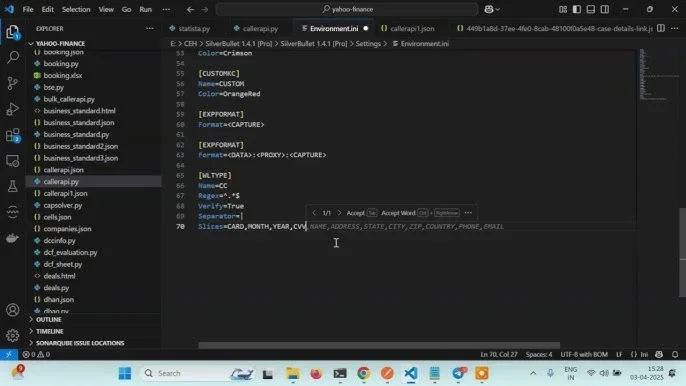This screenshot has width=686, height=386.
Task: Open the Testing flask view
Action: (13, 186)
